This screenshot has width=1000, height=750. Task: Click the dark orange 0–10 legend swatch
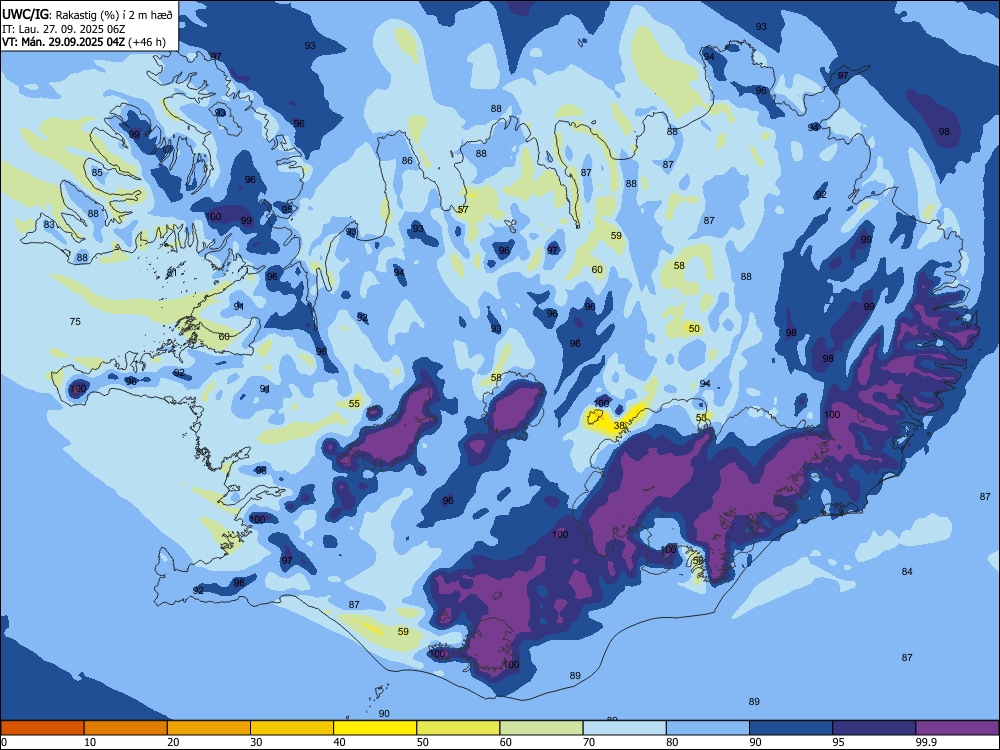pyautogui.click(x=42, y=728)
